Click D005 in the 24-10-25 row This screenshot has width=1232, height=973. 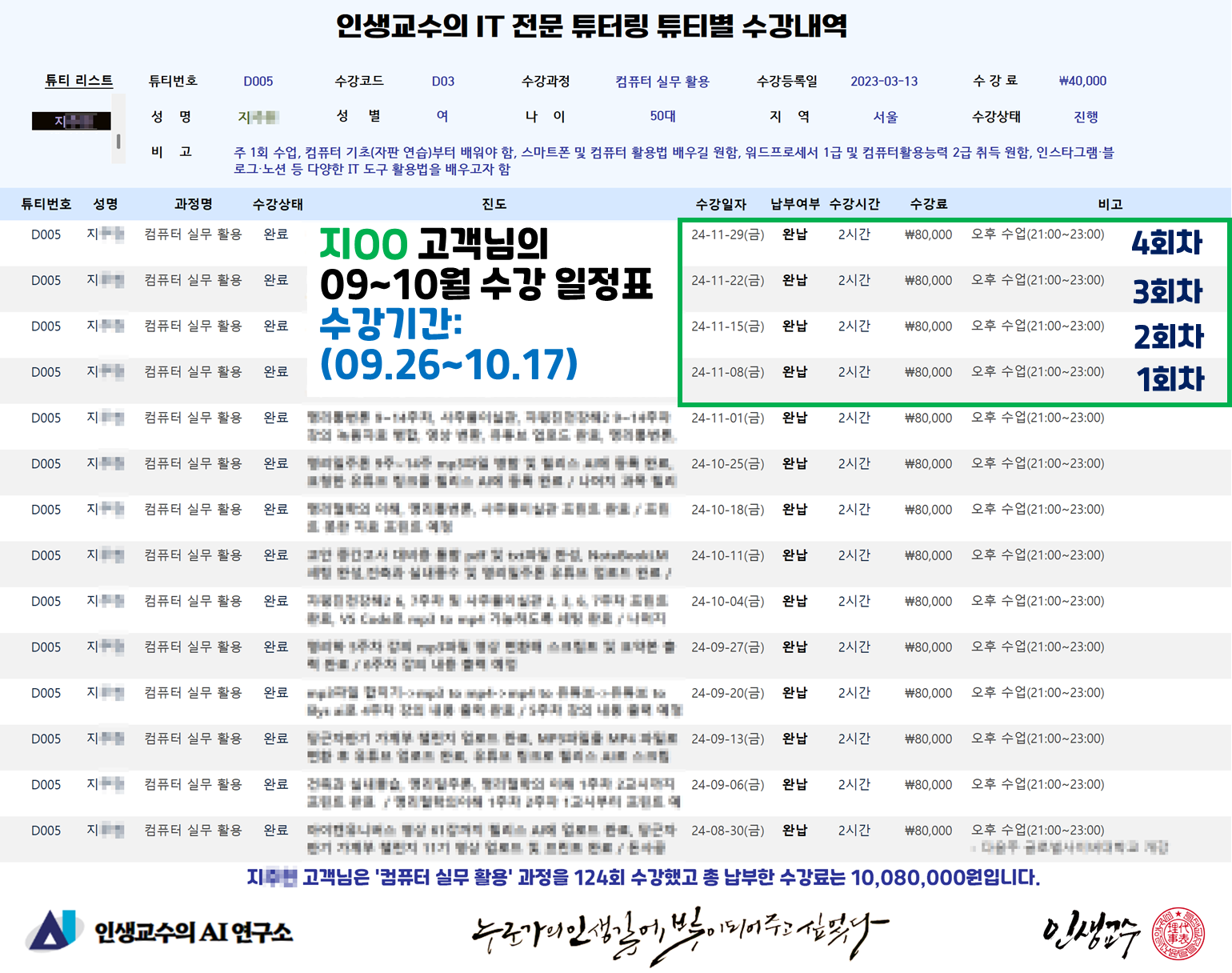click(46, 464)
